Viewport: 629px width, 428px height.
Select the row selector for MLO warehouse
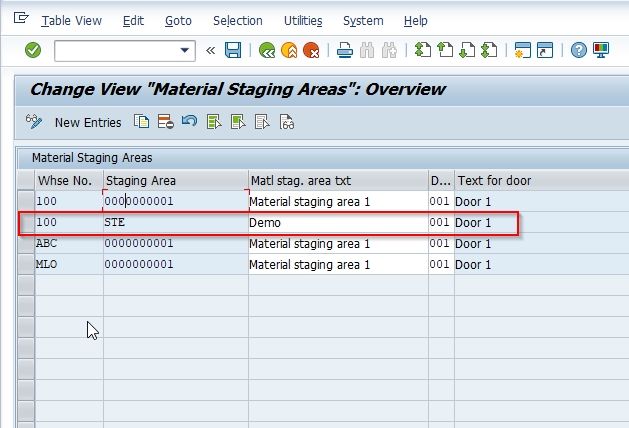pos(26,265)
